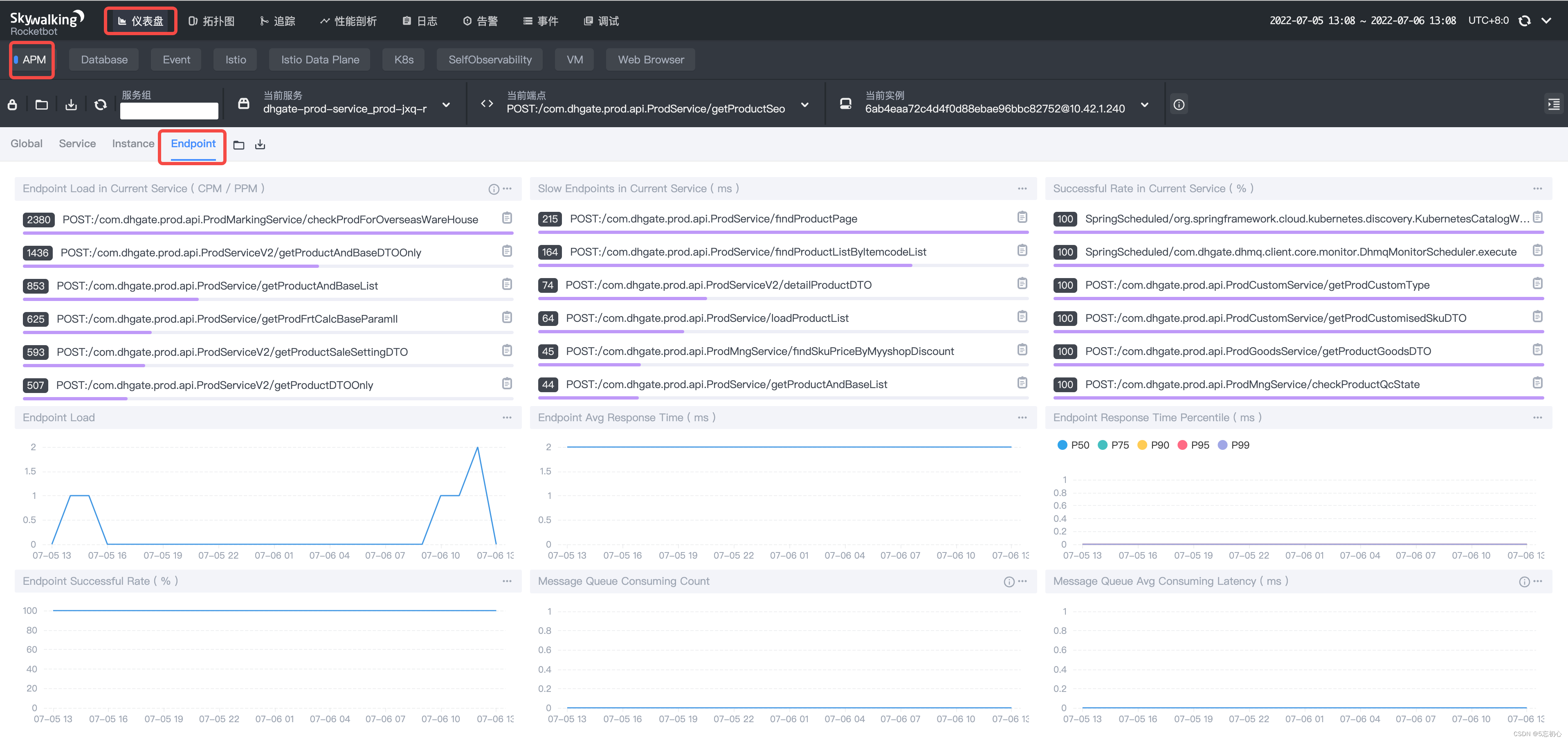Copy loadProductList endpoint via clipboard icon
Viewport: 1568px width, 741px height.
(x=1022, y=317)
